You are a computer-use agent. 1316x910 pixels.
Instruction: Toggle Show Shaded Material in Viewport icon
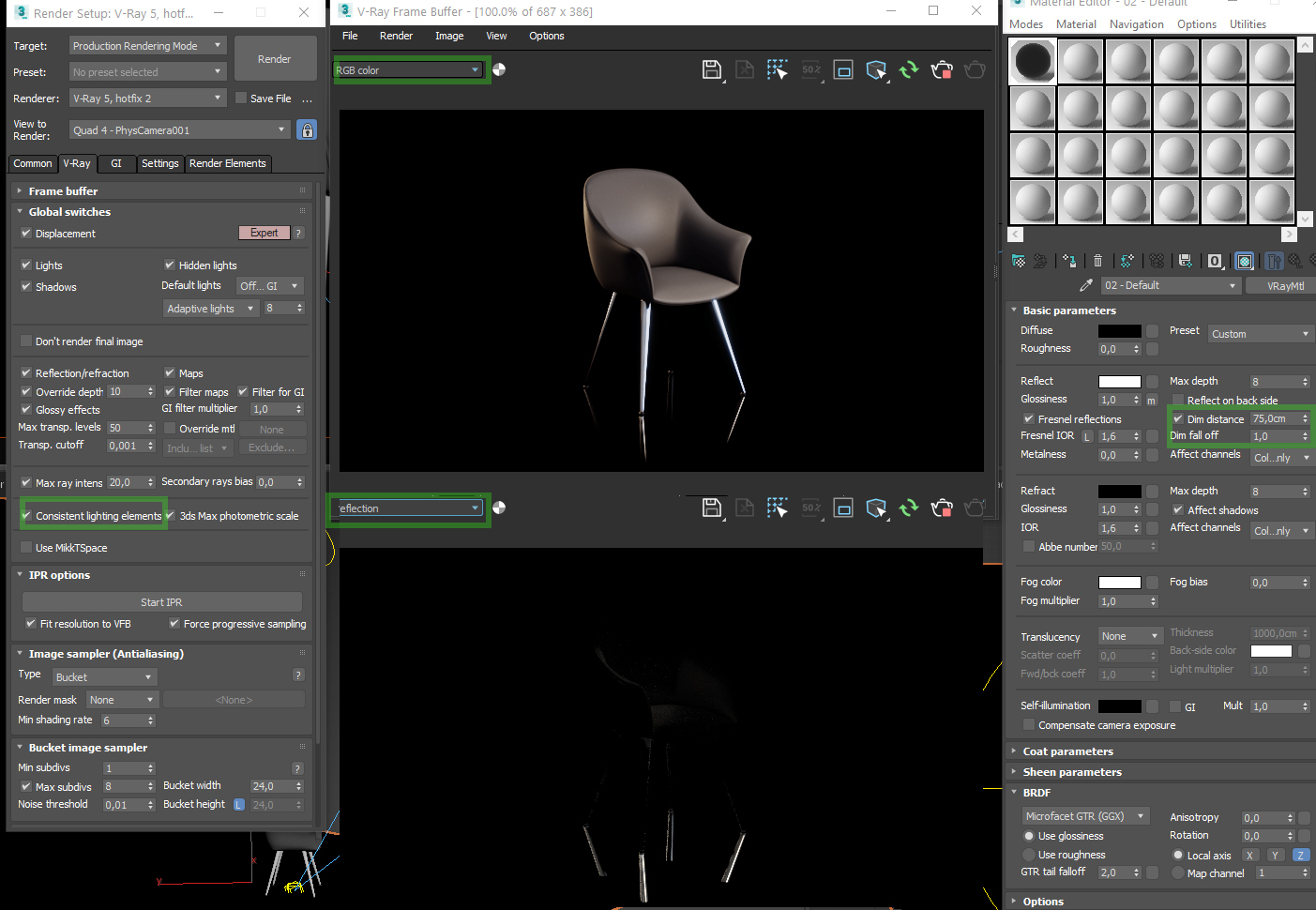pos(1245,261)
